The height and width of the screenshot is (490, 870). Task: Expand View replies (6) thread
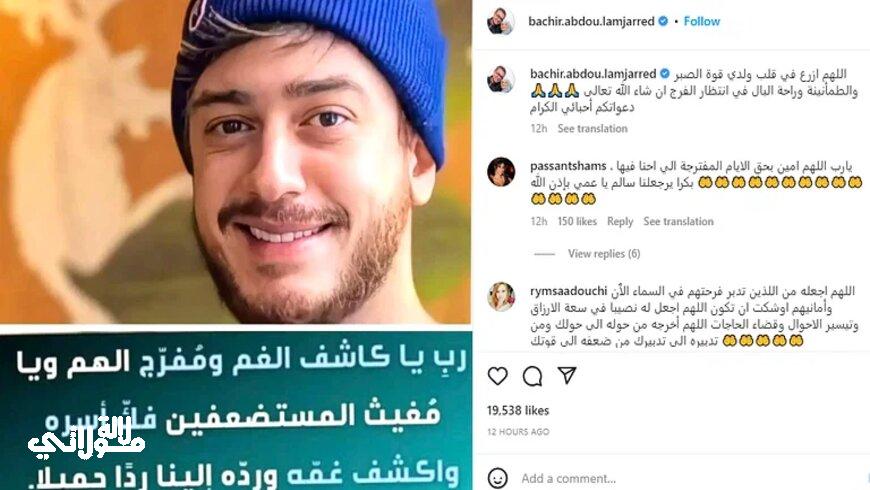point(604,254)
